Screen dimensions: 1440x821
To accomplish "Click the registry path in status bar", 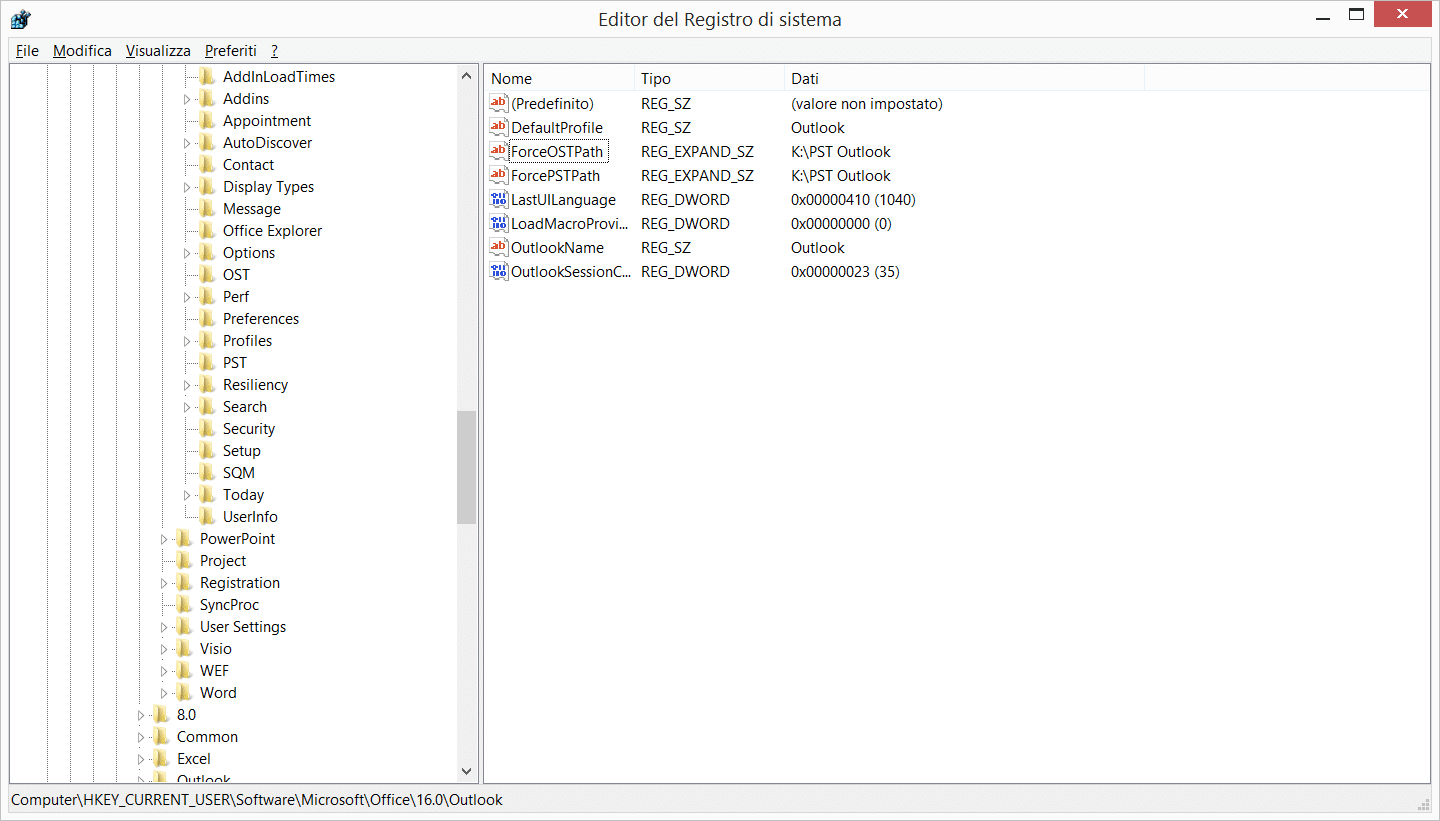I will tap(257, 800).
